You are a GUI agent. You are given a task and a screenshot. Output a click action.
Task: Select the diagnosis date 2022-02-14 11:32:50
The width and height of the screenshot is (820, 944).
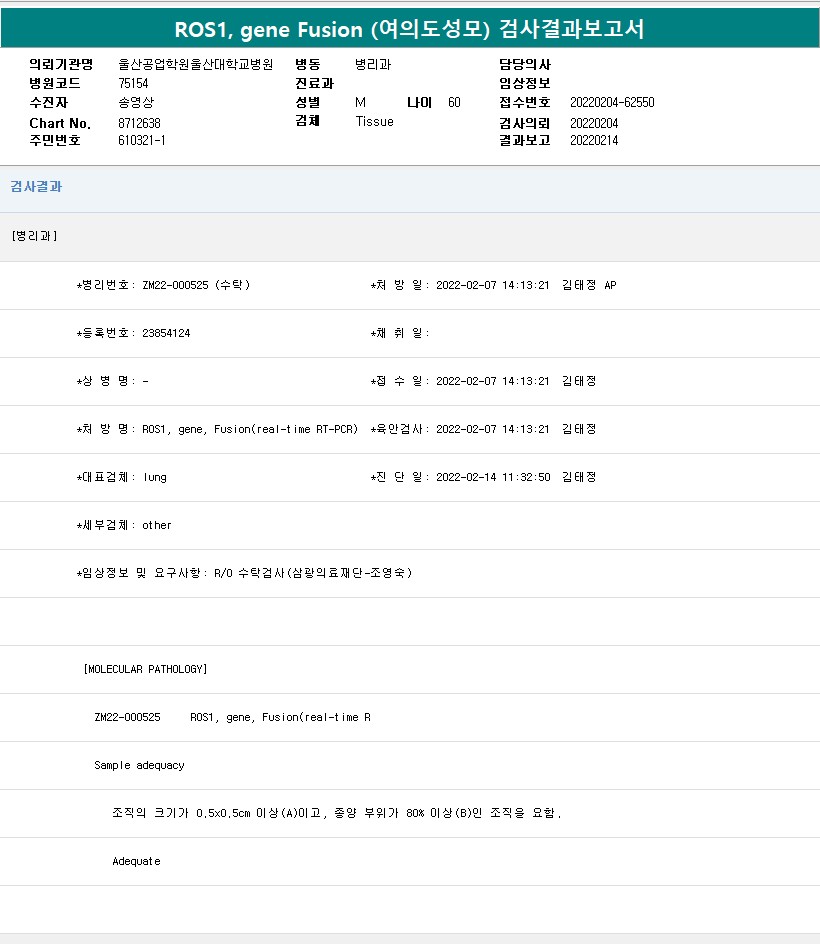coord(493,477)
